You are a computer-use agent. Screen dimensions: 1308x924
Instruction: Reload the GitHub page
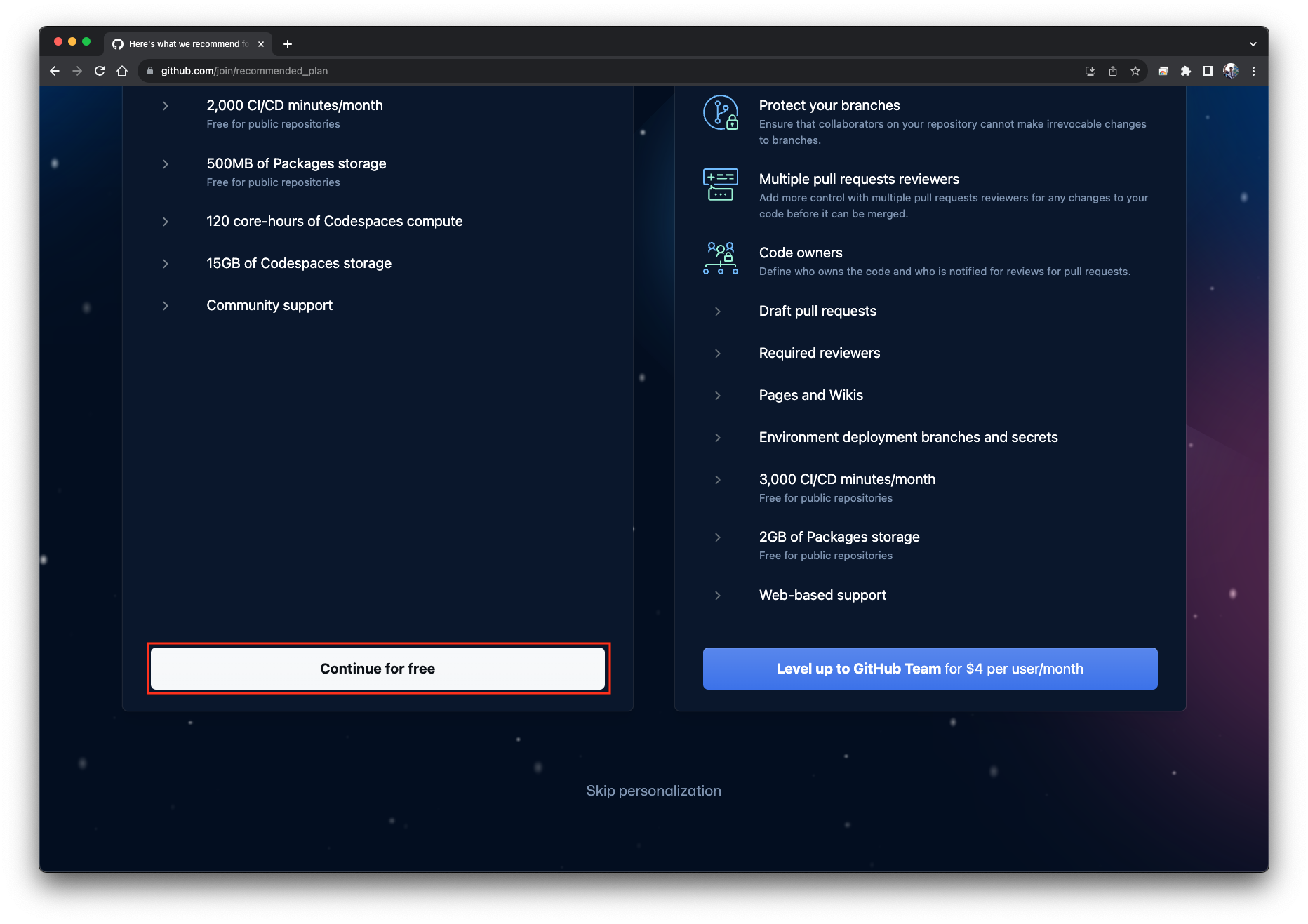pos(100,71)
